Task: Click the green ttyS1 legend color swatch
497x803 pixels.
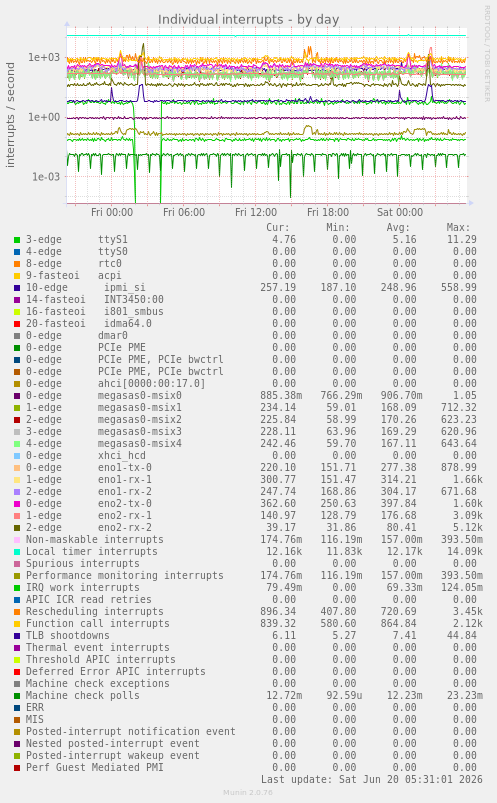Action: [x=17, y=240]
